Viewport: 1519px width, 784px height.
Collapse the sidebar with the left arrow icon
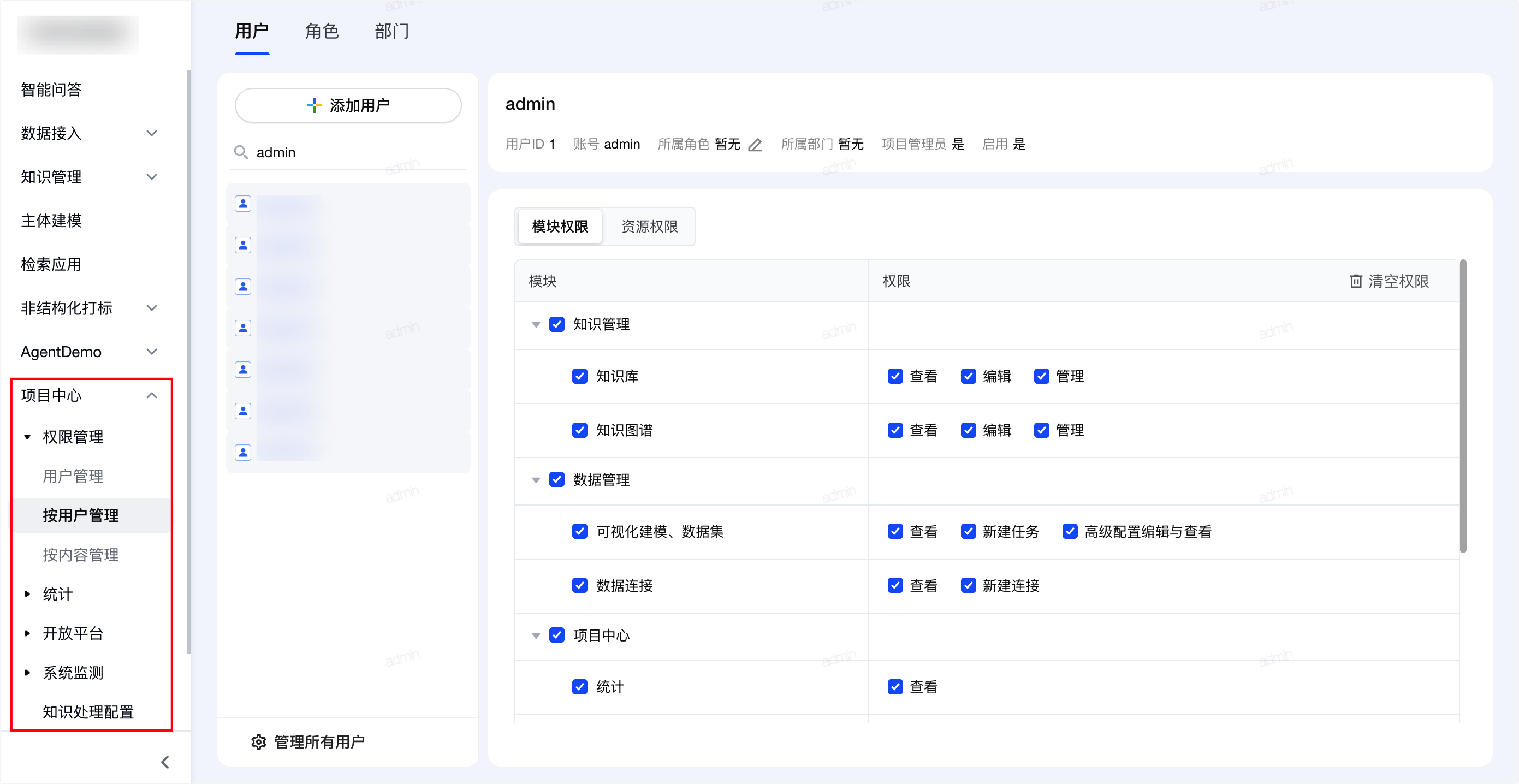165,762
